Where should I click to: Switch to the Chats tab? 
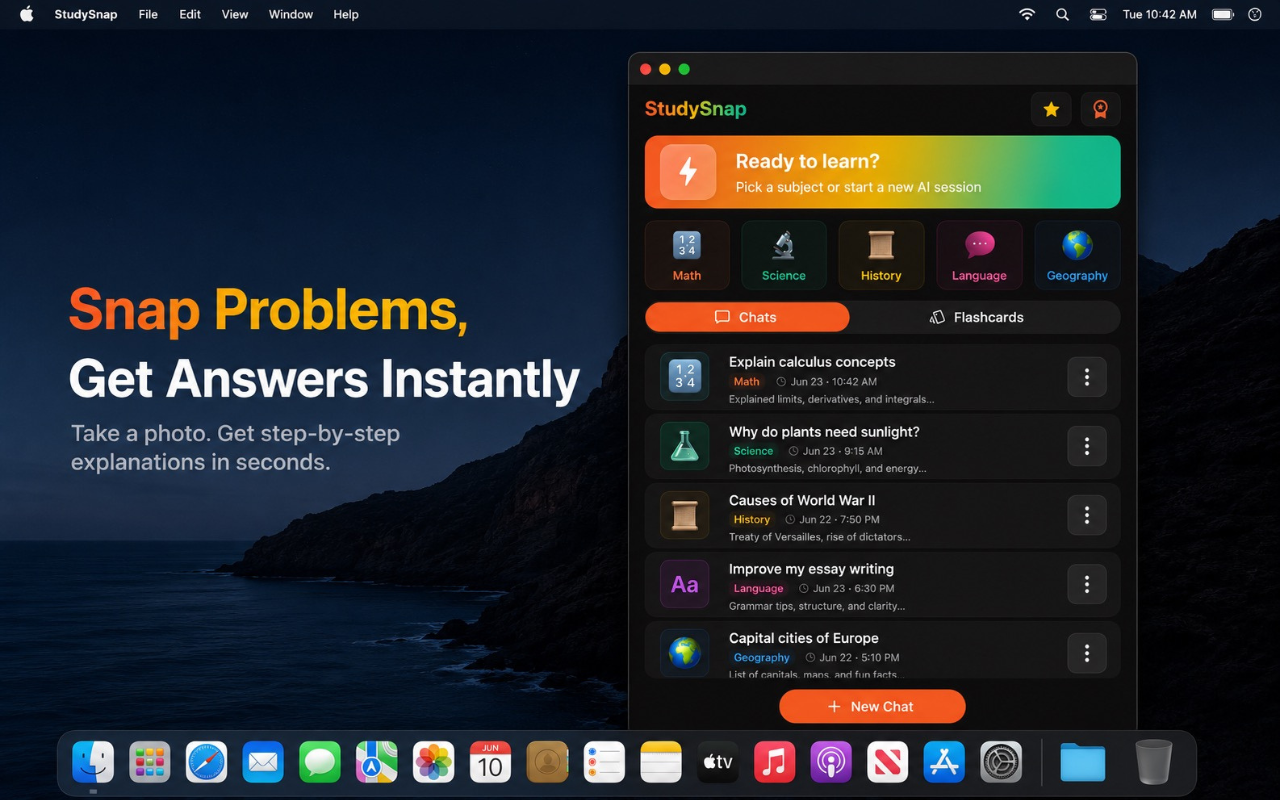click(747, 317)
